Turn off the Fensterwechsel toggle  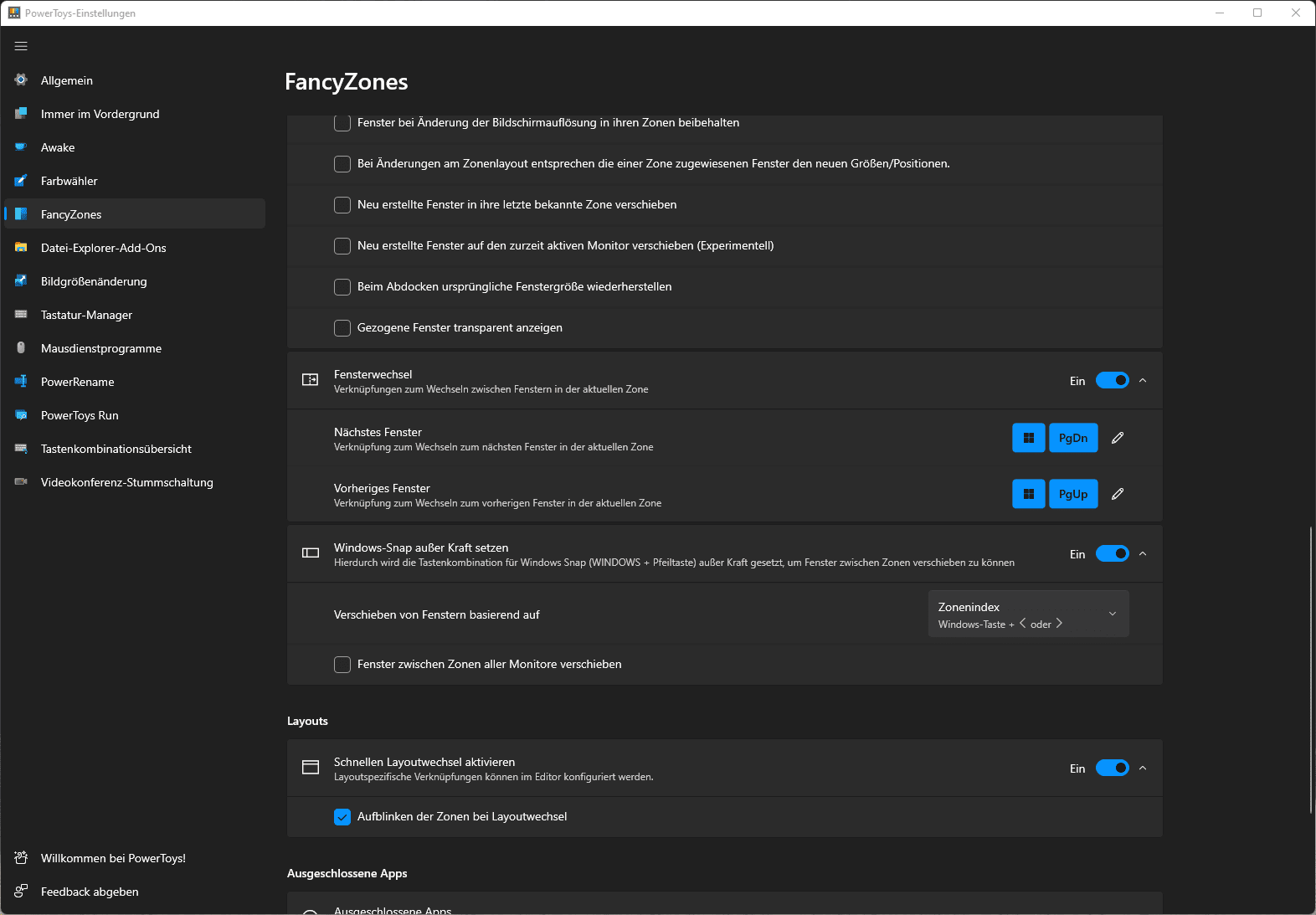point(1113,380)
